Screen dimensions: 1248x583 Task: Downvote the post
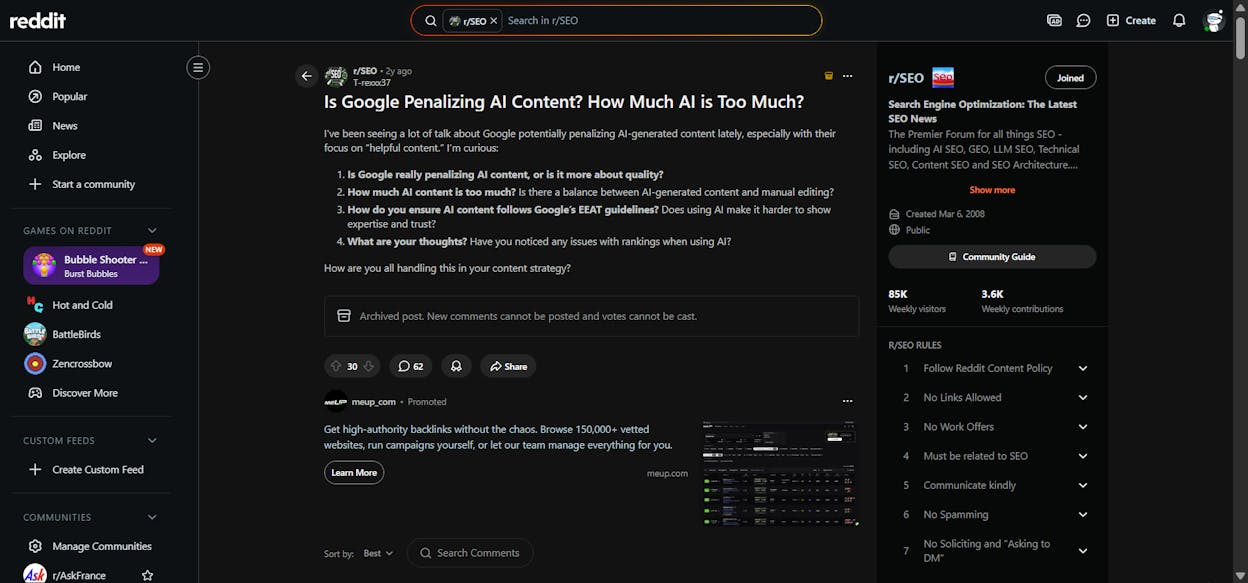click(x=368, y=366)
